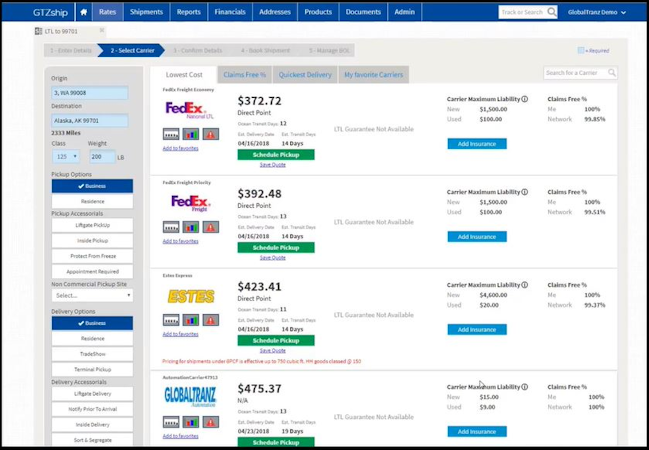The height and width of the screenshot is (450, 649).
Task: Switch to the Quickest Delivery tab
Action: tap(305, 75)
